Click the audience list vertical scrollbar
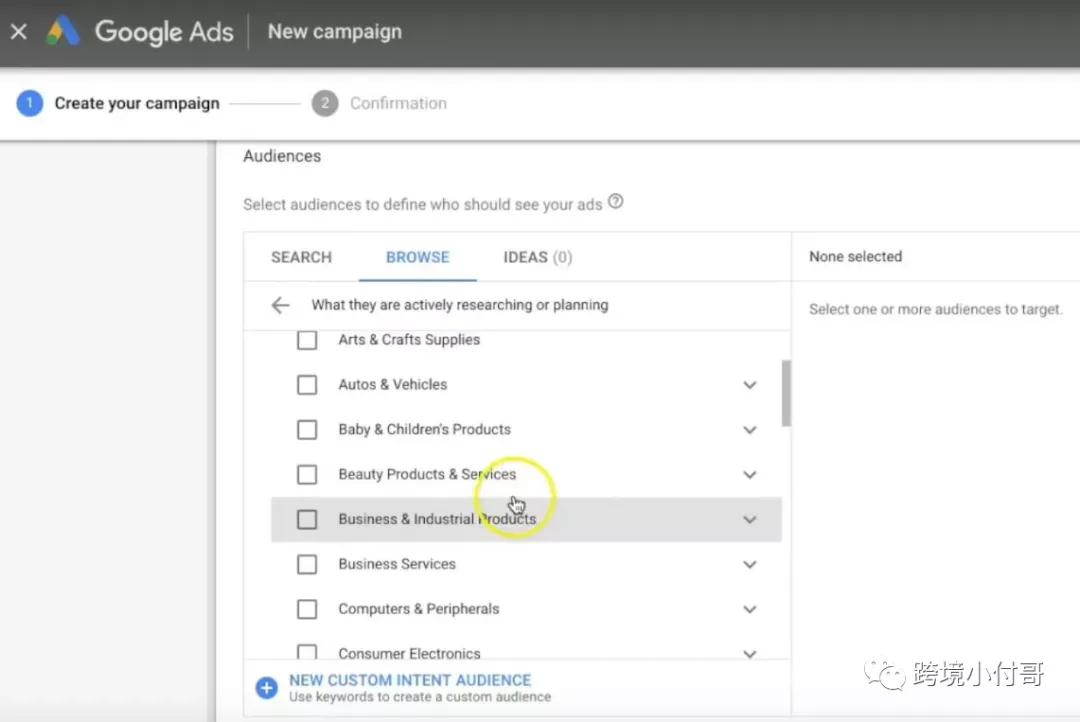The height and width of the screenshot is (722, 1080). pyautogui.click(x=786, y=393)
